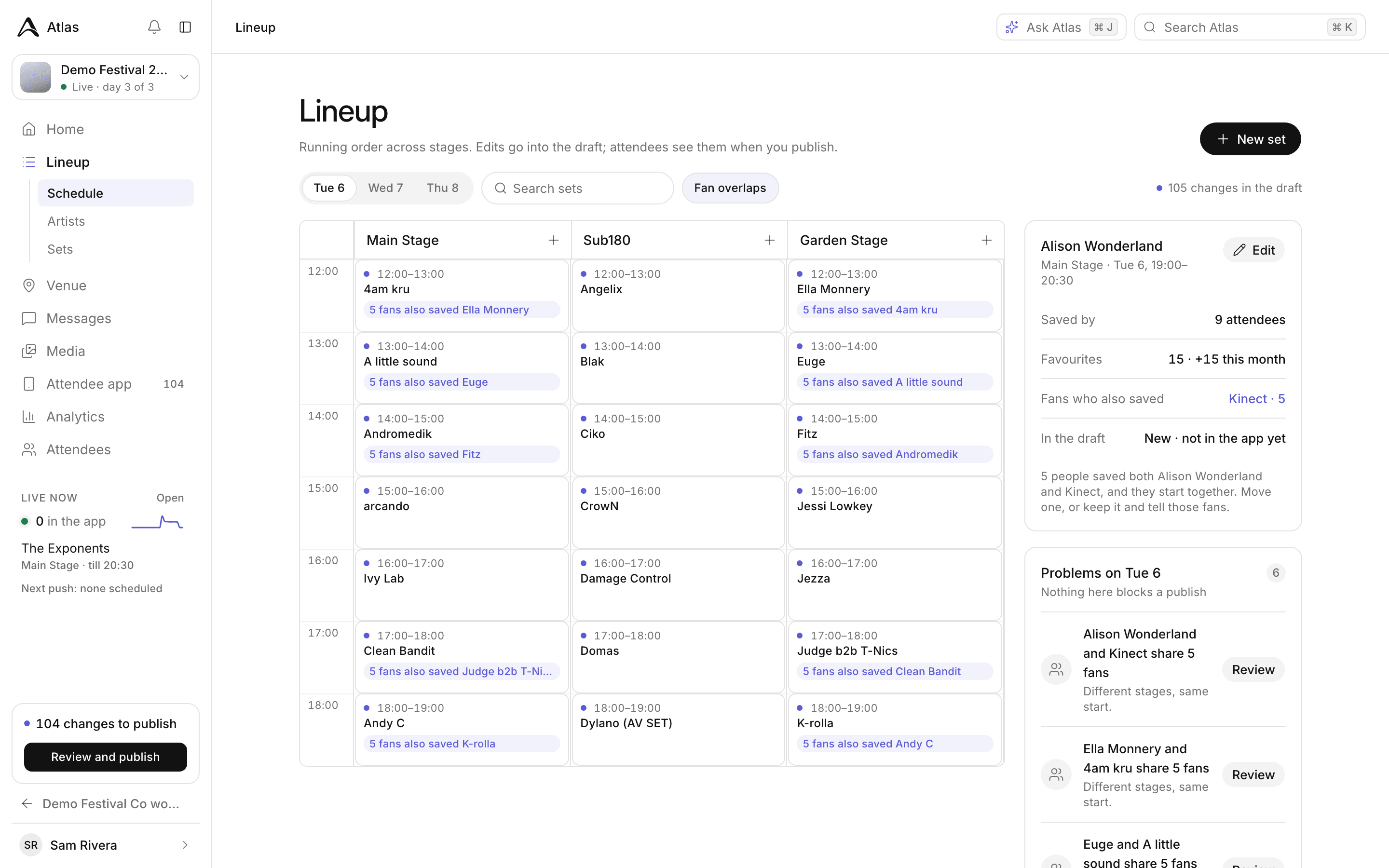The width and height of the screenshot is (1389, 868).
Task: Open the Attendees section
Action: 106,449
